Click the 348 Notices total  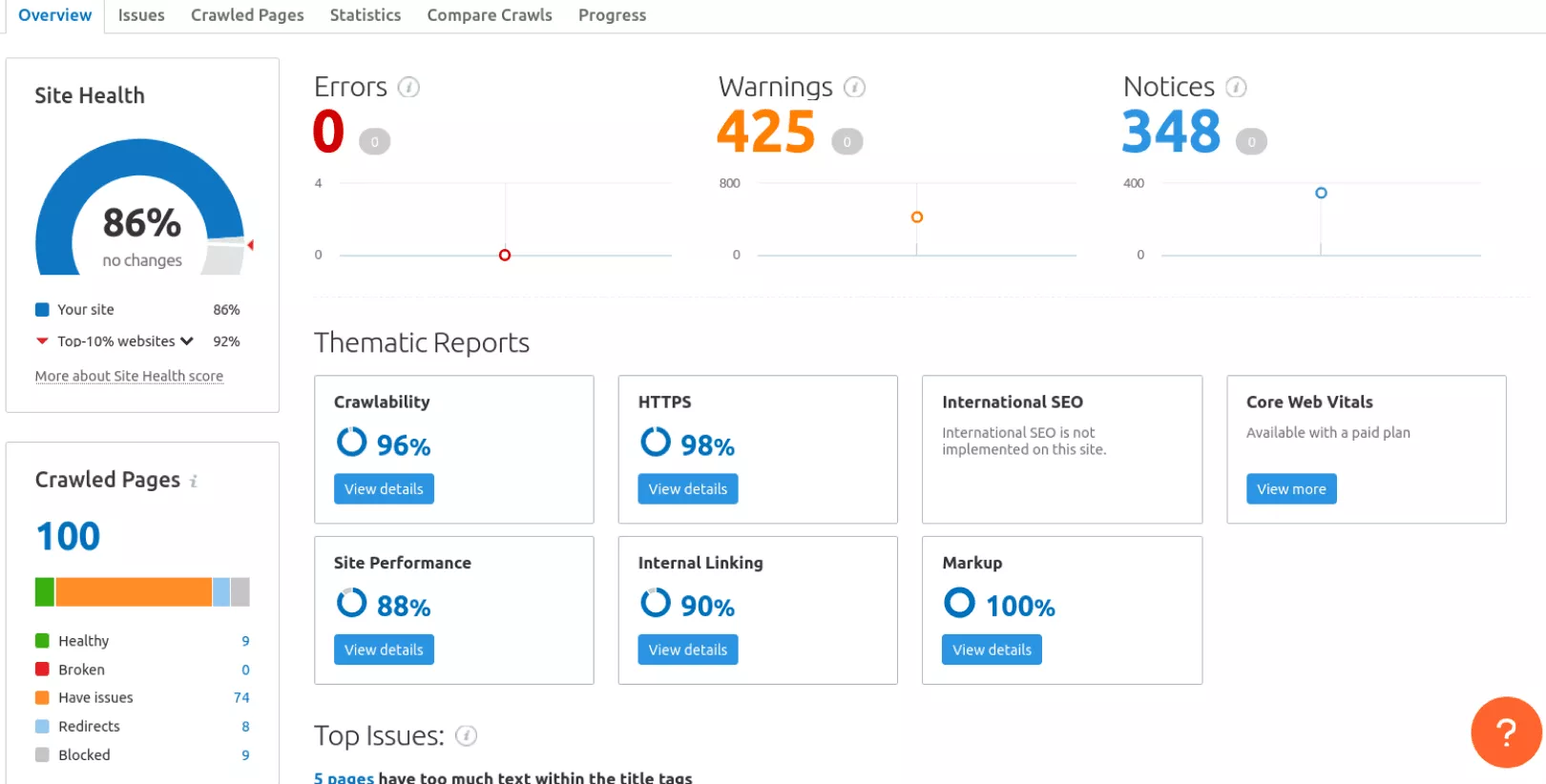[1171, 132]
